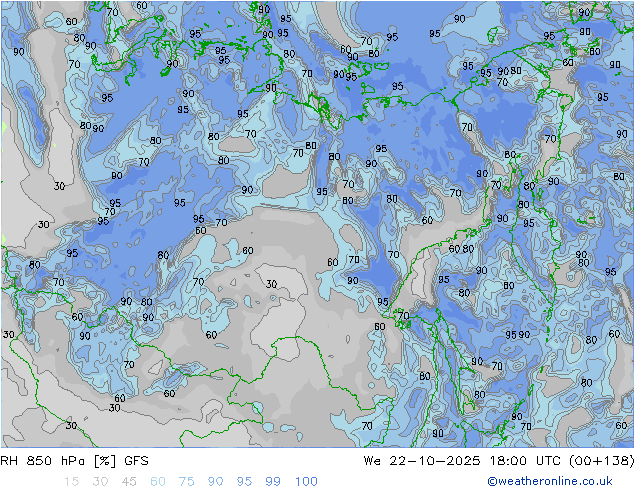Select the legend value 90
The height and width of the screenshot is (490, 634).
[216, 482]
